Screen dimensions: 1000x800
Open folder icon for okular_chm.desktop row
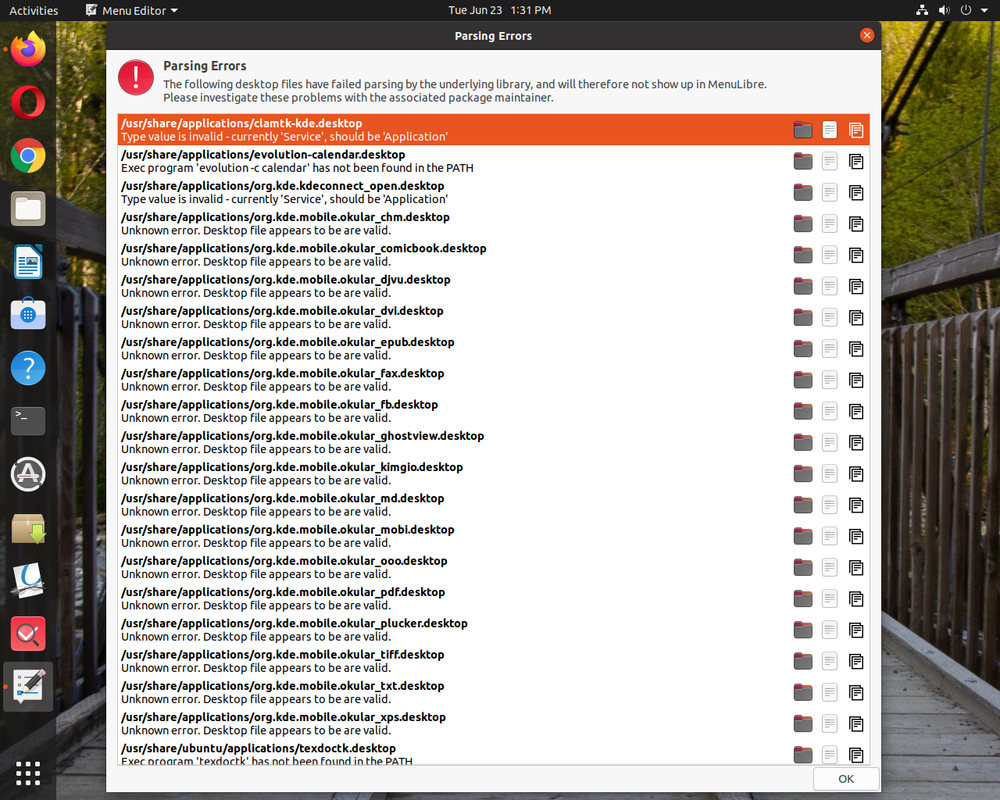[803, 224]
